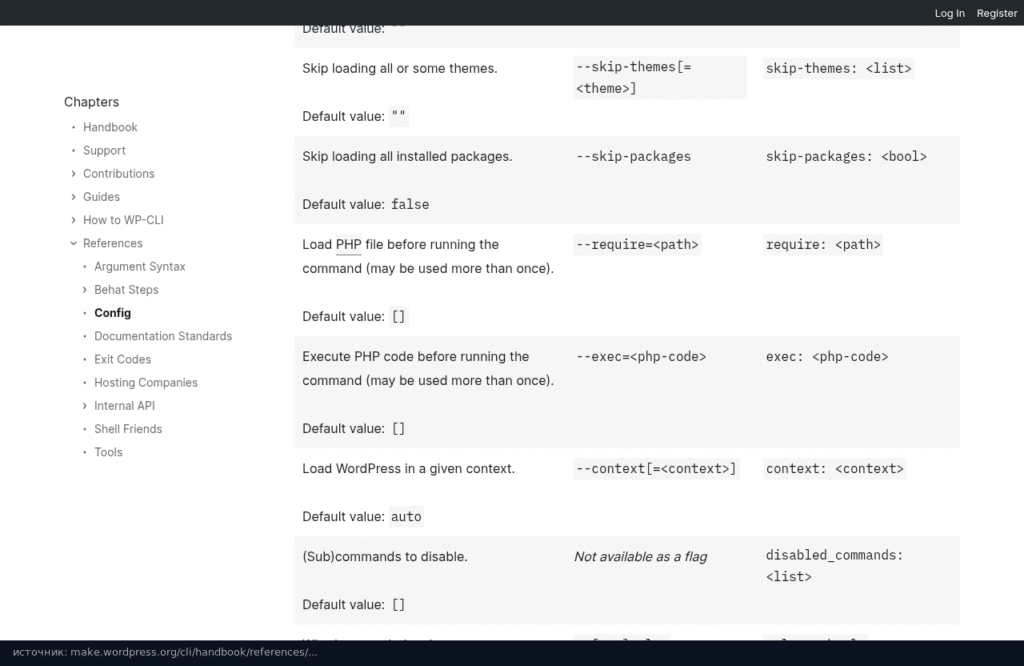Click the context: <context> config code

[x=835, y=469]
